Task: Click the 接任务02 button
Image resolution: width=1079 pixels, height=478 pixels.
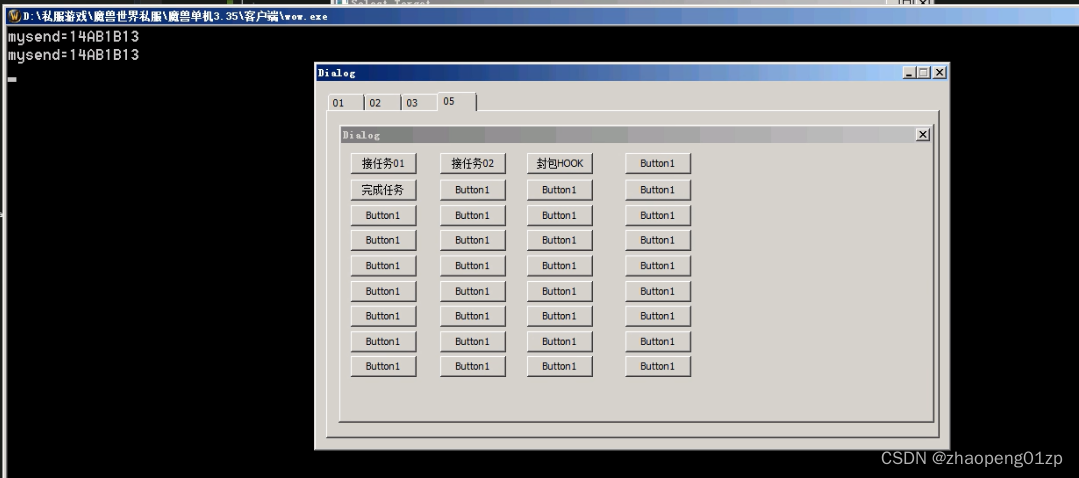Action: click(x=473, y=164)
